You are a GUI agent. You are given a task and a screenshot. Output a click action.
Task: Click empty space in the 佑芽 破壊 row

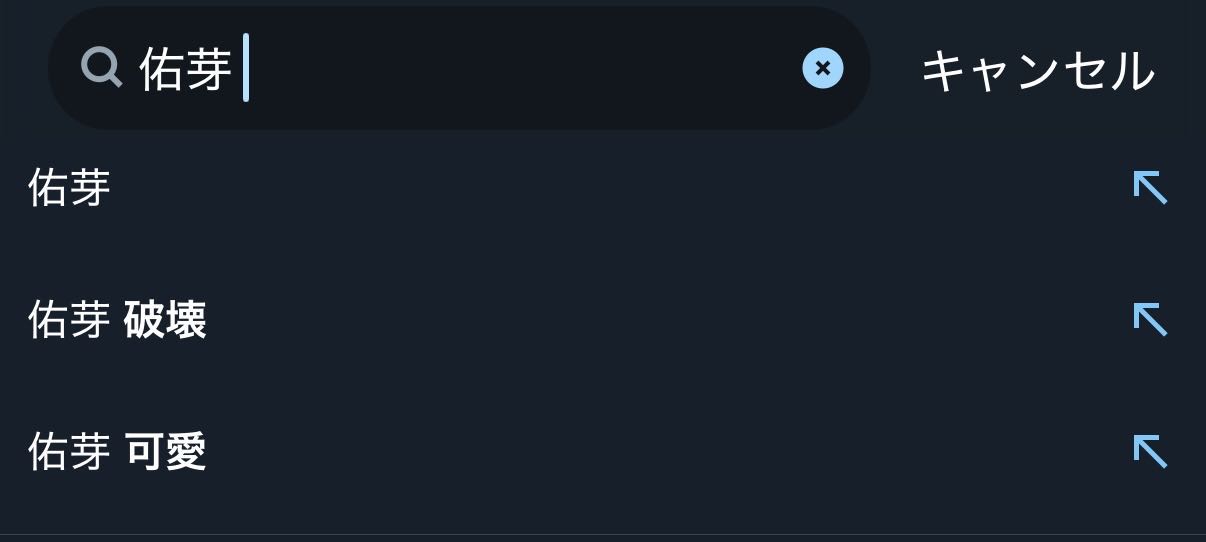[650, 321]
